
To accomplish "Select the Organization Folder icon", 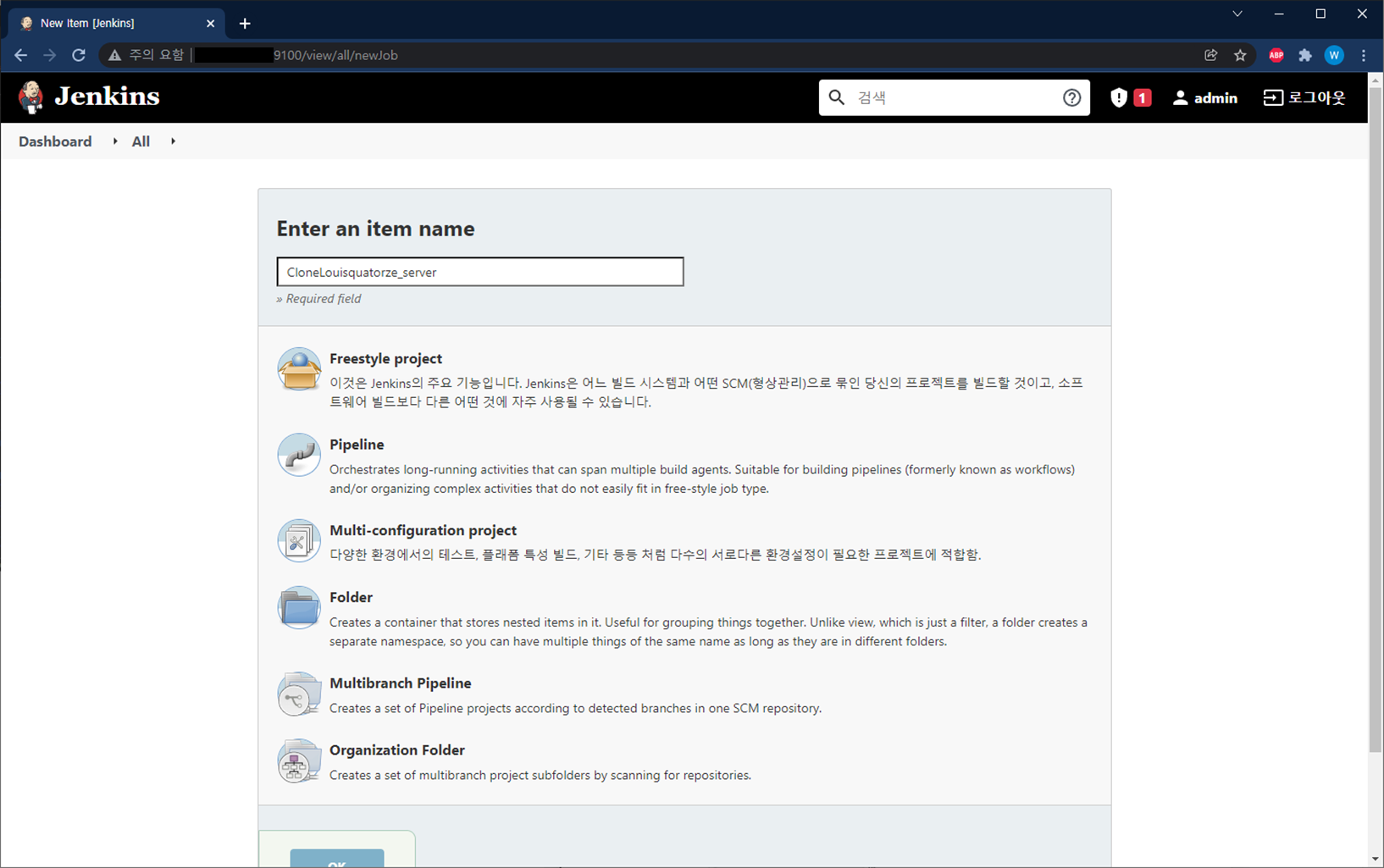I will pyautogui.click(x=299, y=760).
